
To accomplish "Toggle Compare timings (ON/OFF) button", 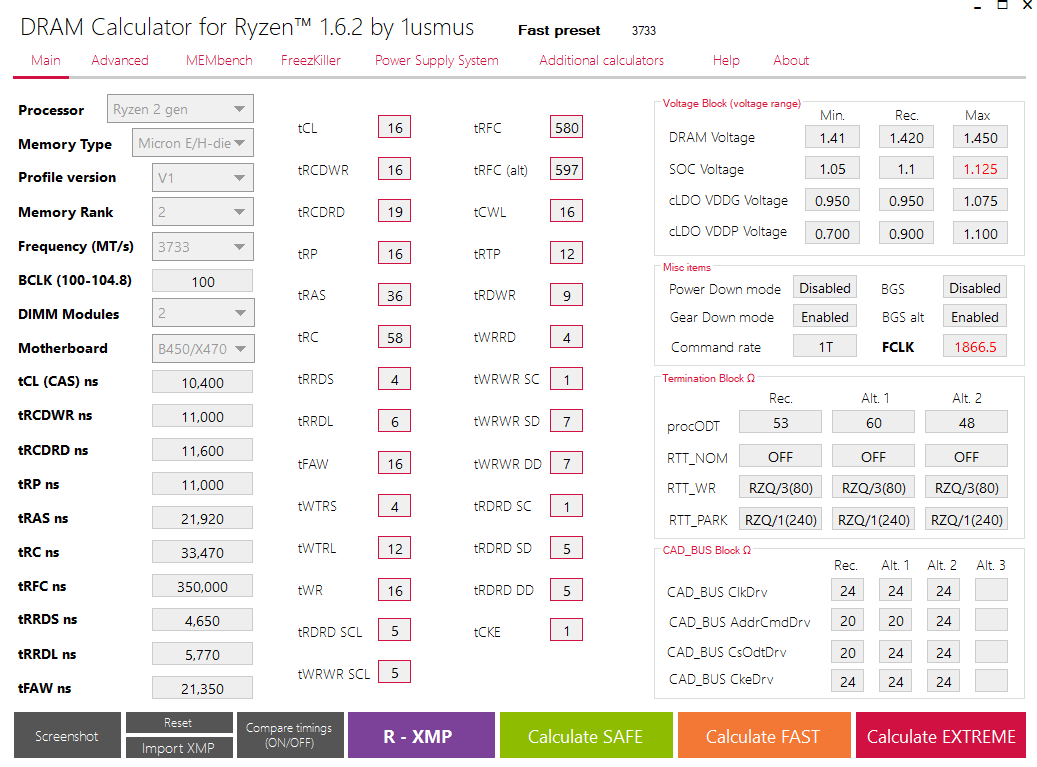I will (x=290, y=735).
